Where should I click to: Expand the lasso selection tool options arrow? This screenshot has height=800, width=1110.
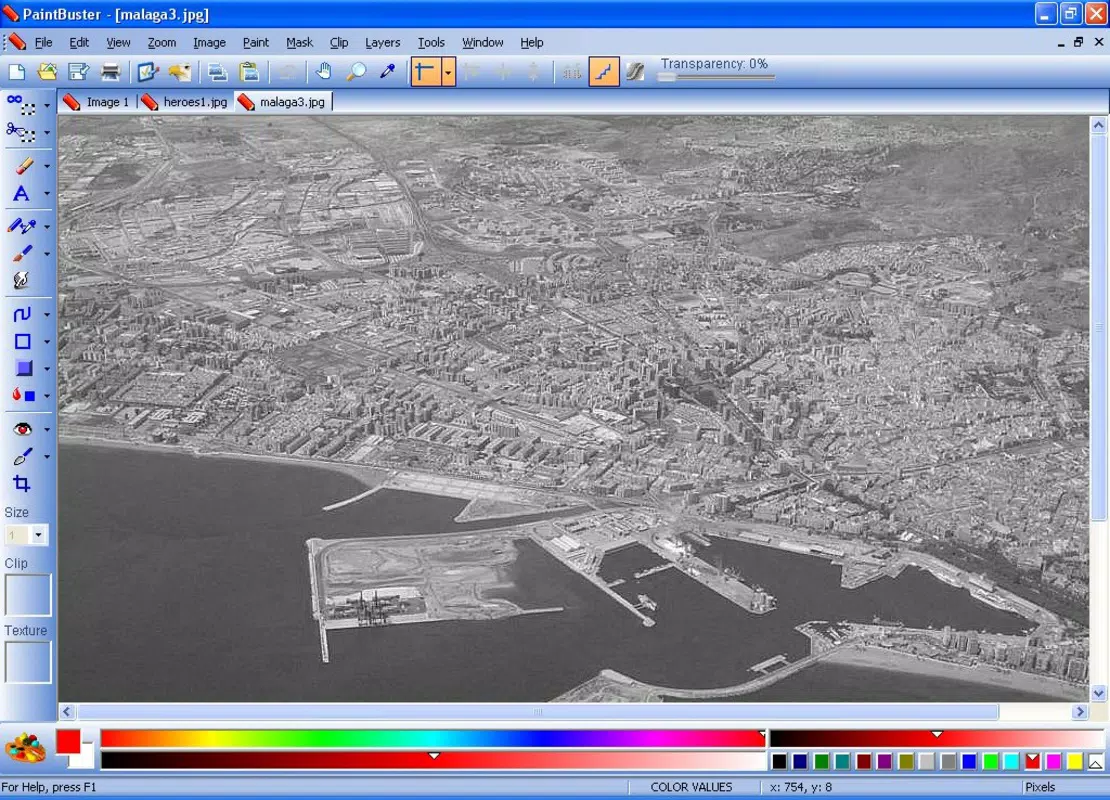(47, 105)
